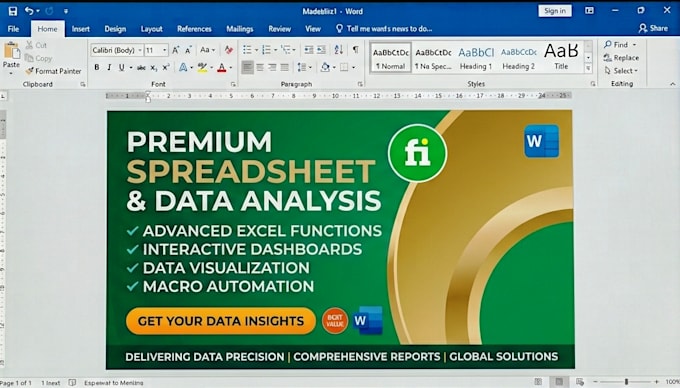Open the Replace dialog
This screenshot has width=680, height=388.
pos(621,58)
